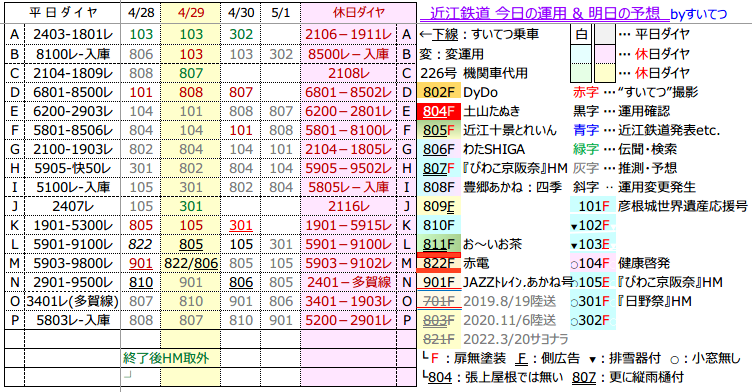Click the 赤字 legend label
752x392 pixels.
585,92
